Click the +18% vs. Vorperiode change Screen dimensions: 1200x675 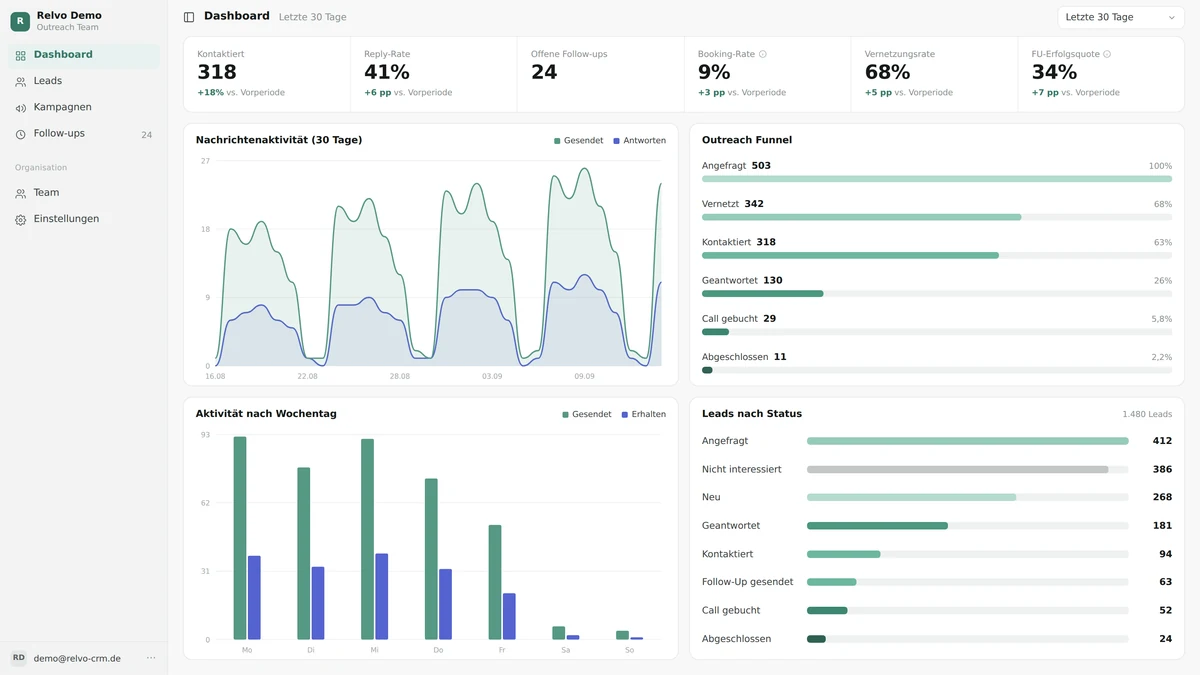[241, 93]
